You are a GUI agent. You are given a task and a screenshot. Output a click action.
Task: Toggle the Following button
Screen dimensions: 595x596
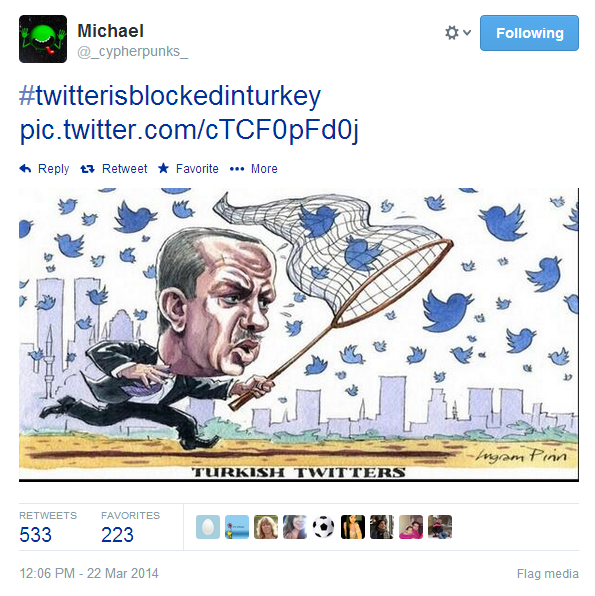tap(529, 33)
